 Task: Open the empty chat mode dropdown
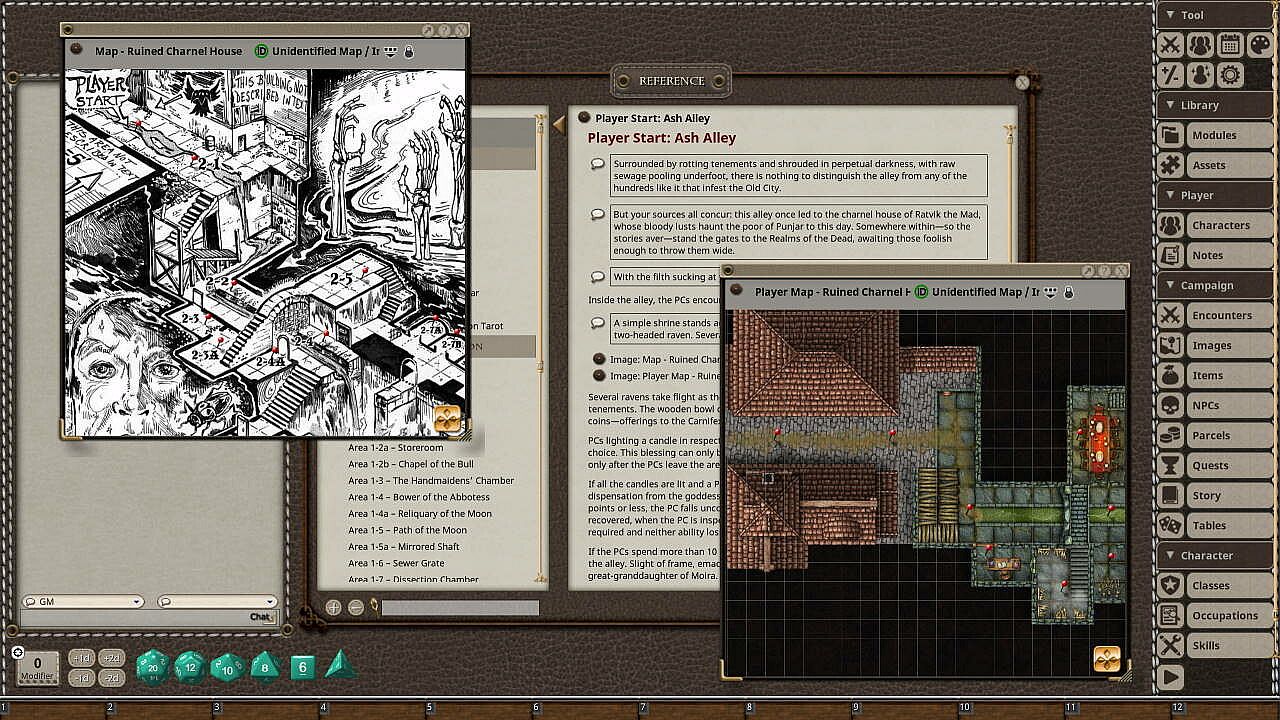(x=216, y=602)
